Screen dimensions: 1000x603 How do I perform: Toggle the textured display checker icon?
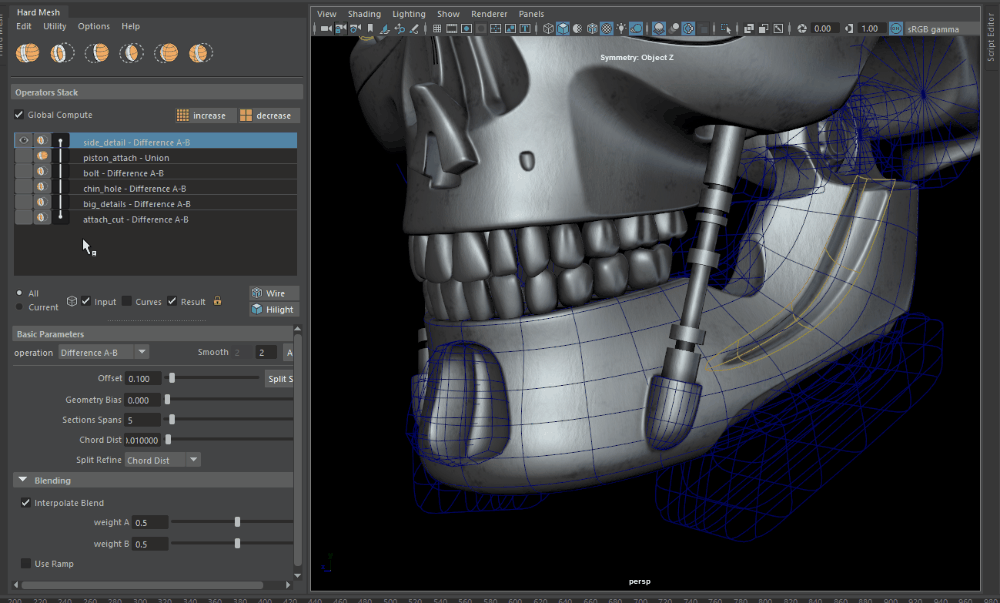[x=606, y=29]
